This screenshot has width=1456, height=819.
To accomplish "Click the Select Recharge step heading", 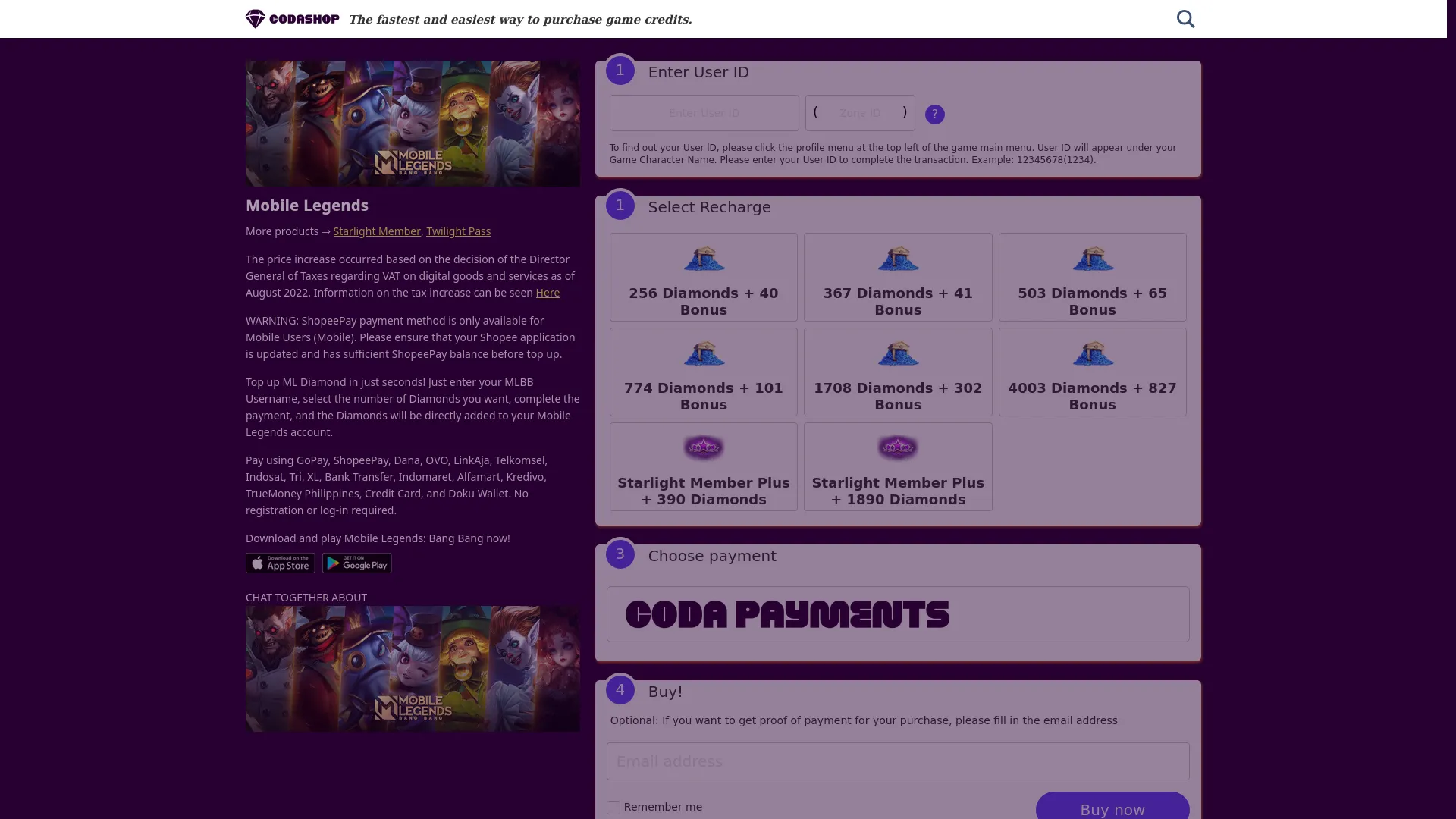I will (710, 207).
